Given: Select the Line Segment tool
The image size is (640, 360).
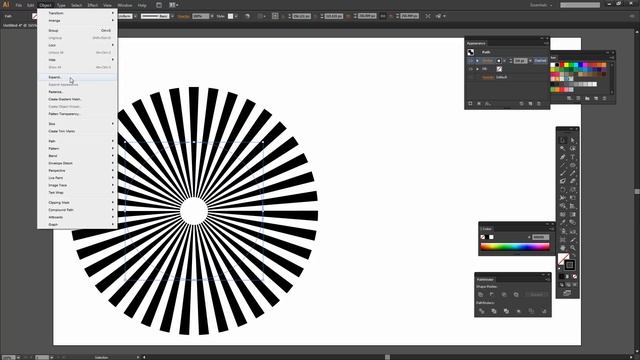Looking at the screenshot, I should click(563, 165).
